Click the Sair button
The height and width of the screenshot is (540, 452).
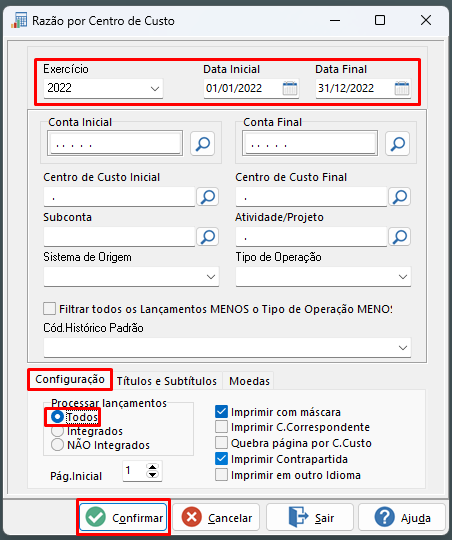click(x=310, y=517)
